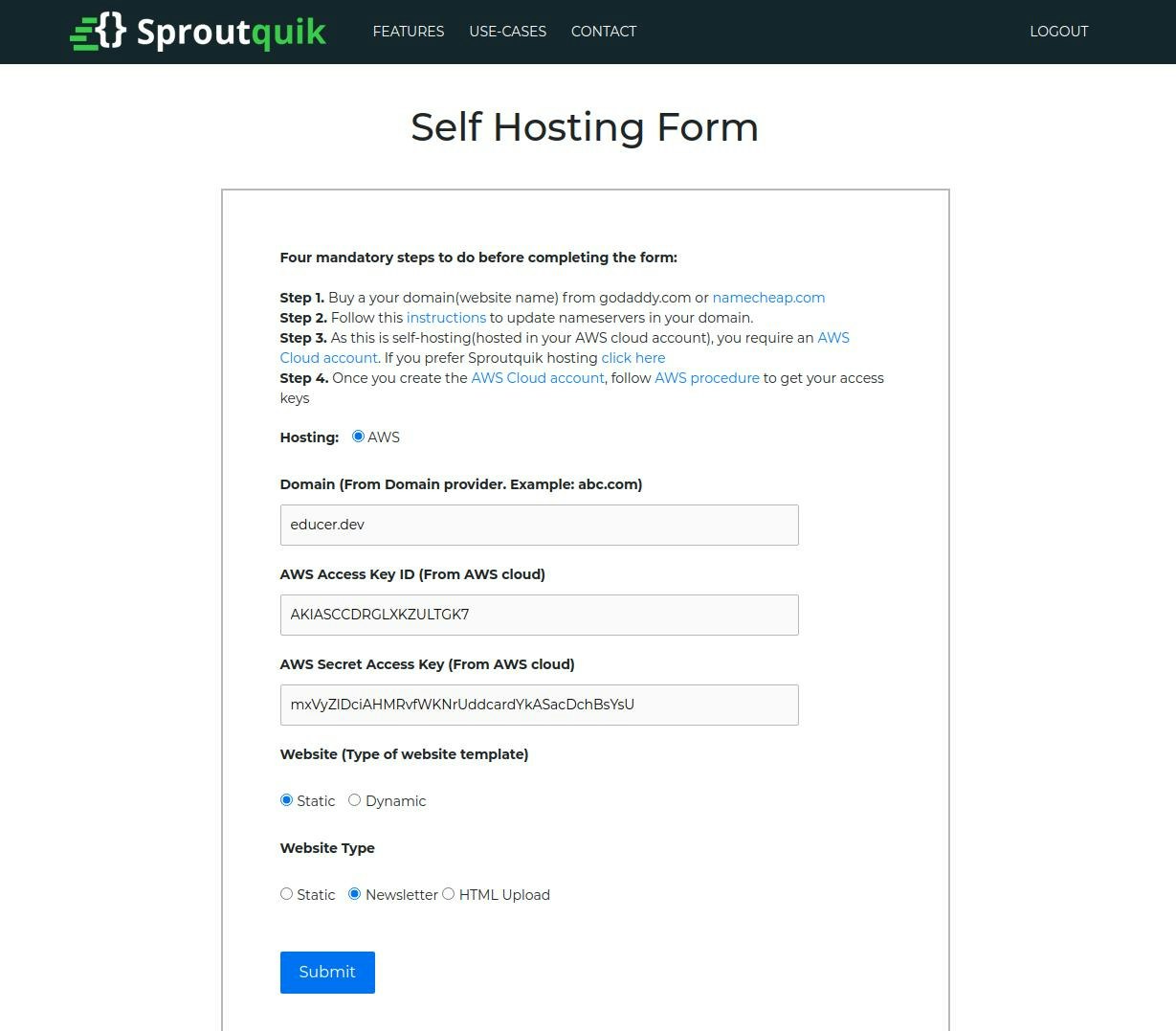Click the Sproutquik logo icon

coord(96,32)
